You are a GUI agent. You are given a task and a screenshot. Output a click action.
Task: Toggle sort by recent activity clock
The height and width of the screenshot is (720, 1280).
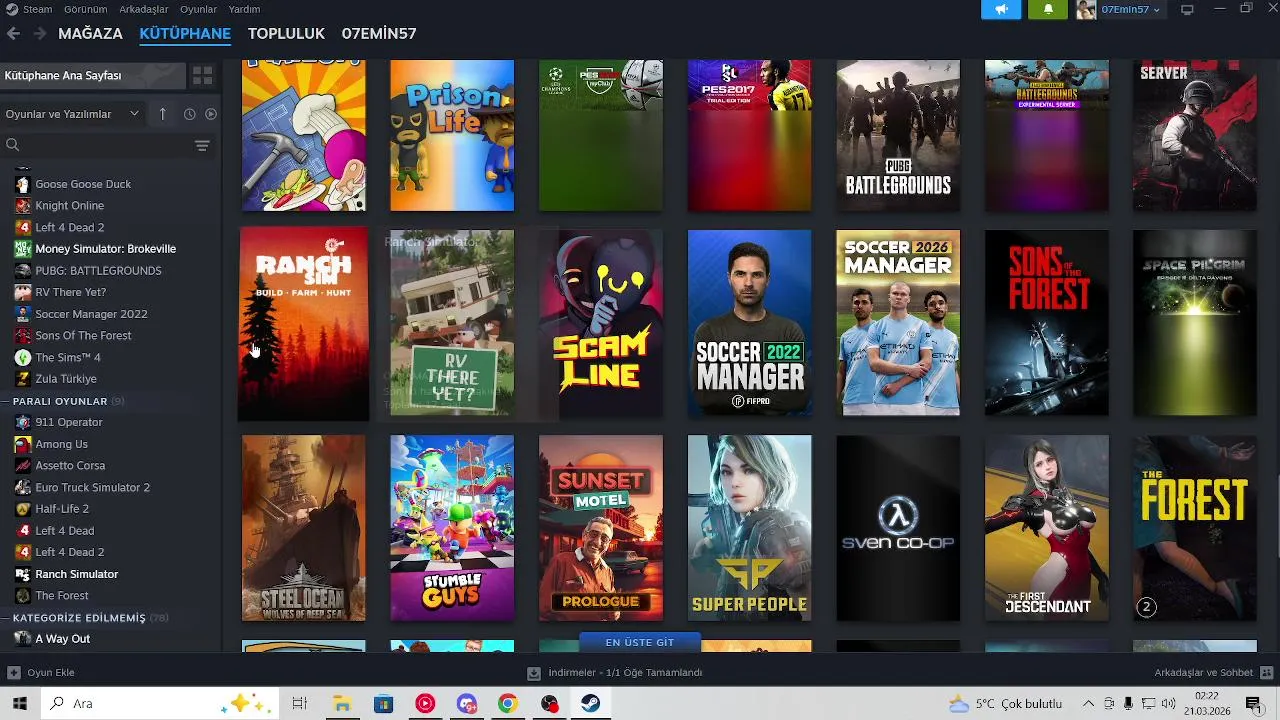pos(189,114)
